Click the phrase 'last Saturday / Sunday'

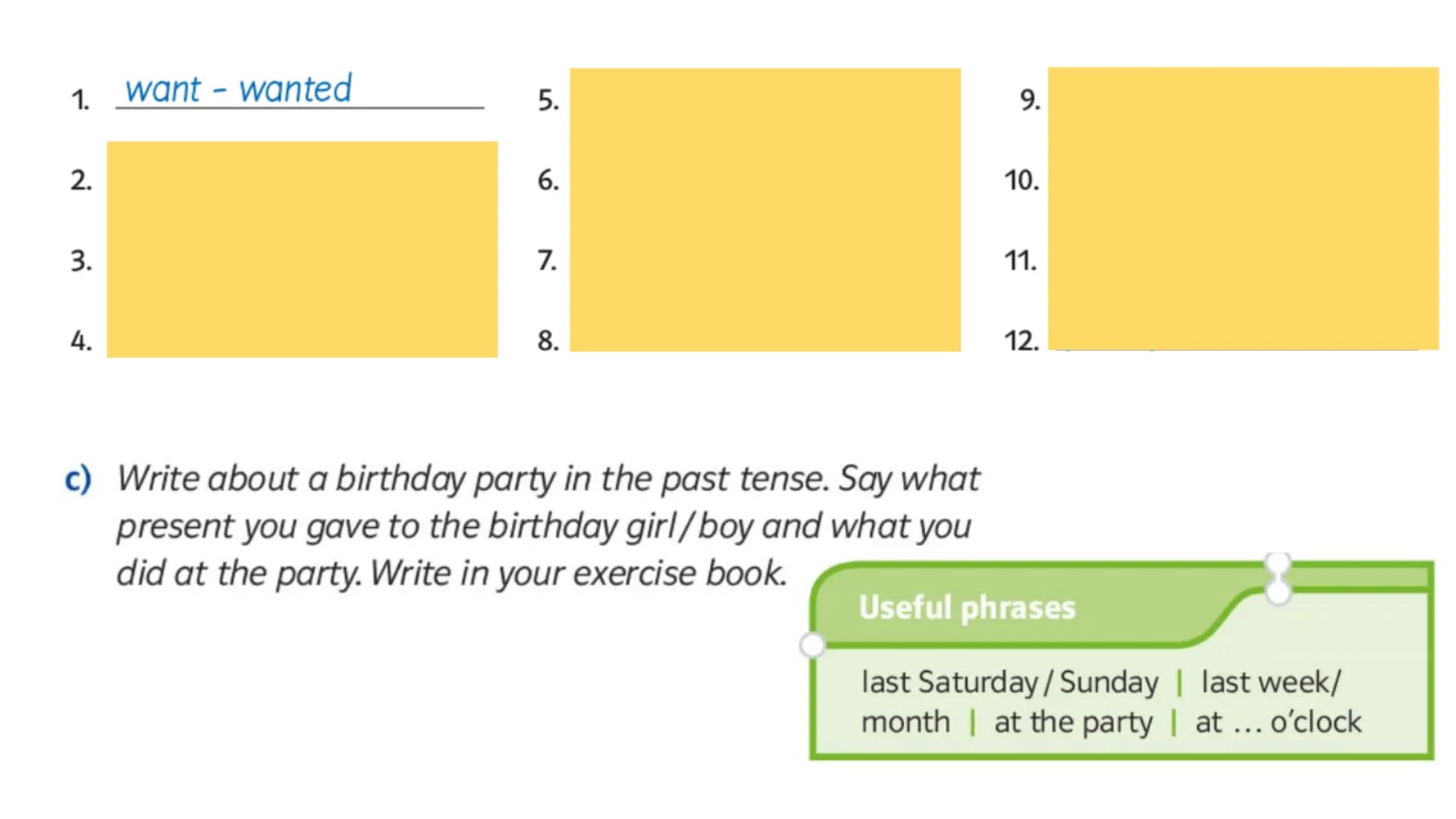click(1010, 682)
